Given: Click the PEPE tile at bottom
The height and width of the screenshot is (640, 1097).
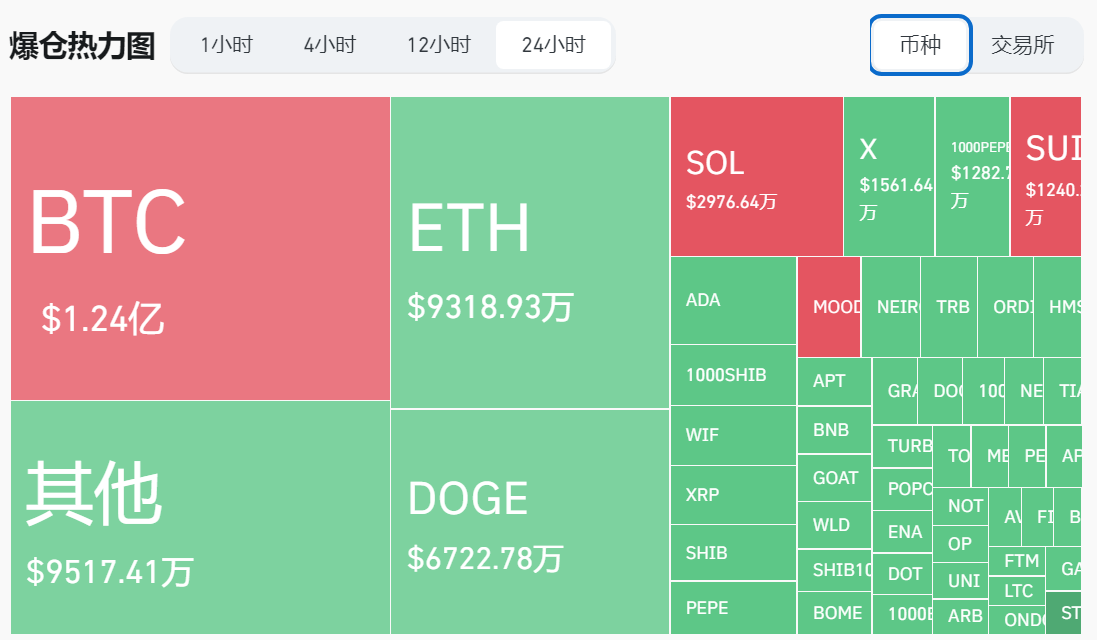Looking at the screenshot, I should [x=733, y=608].
